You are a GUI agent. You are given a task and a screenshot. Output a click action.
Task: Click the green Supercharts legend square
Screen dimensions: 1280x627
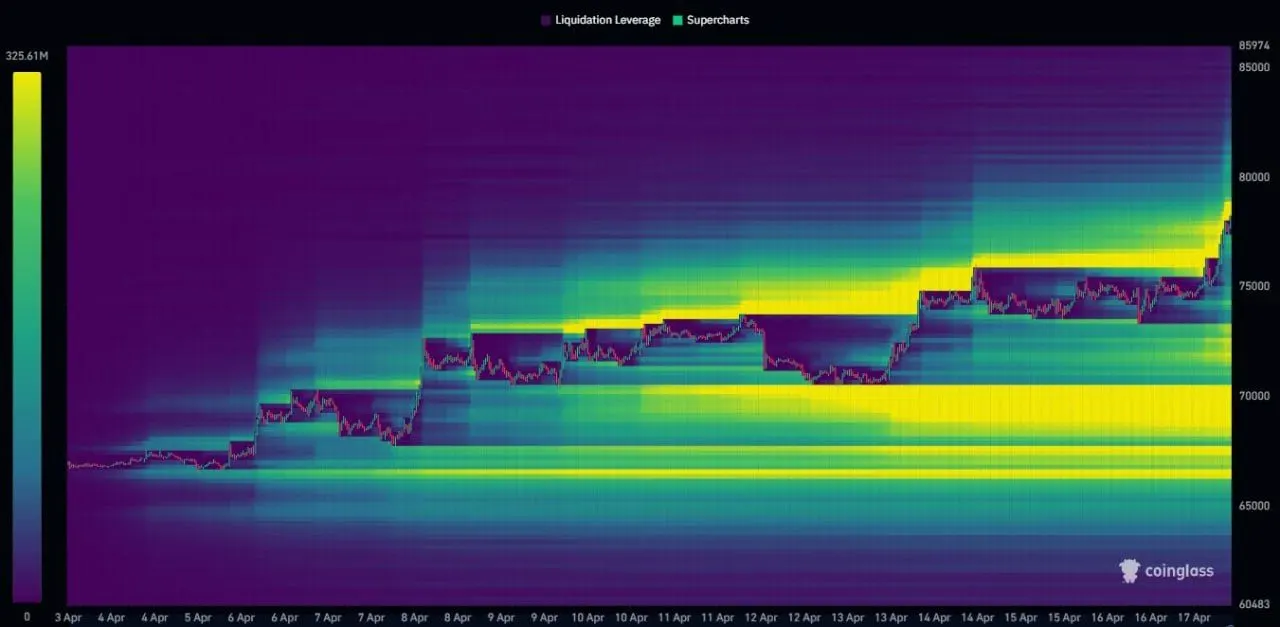point(677,20)
